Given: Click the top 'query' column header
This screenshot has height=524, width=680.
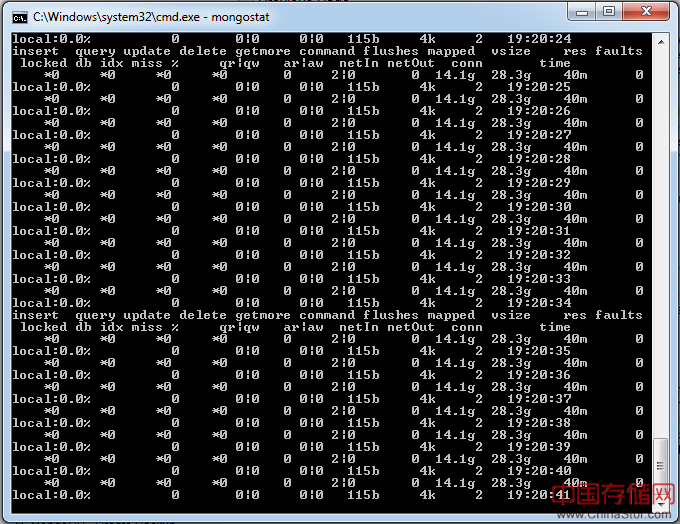Looking at the screenshot, I should coord(95,52).
